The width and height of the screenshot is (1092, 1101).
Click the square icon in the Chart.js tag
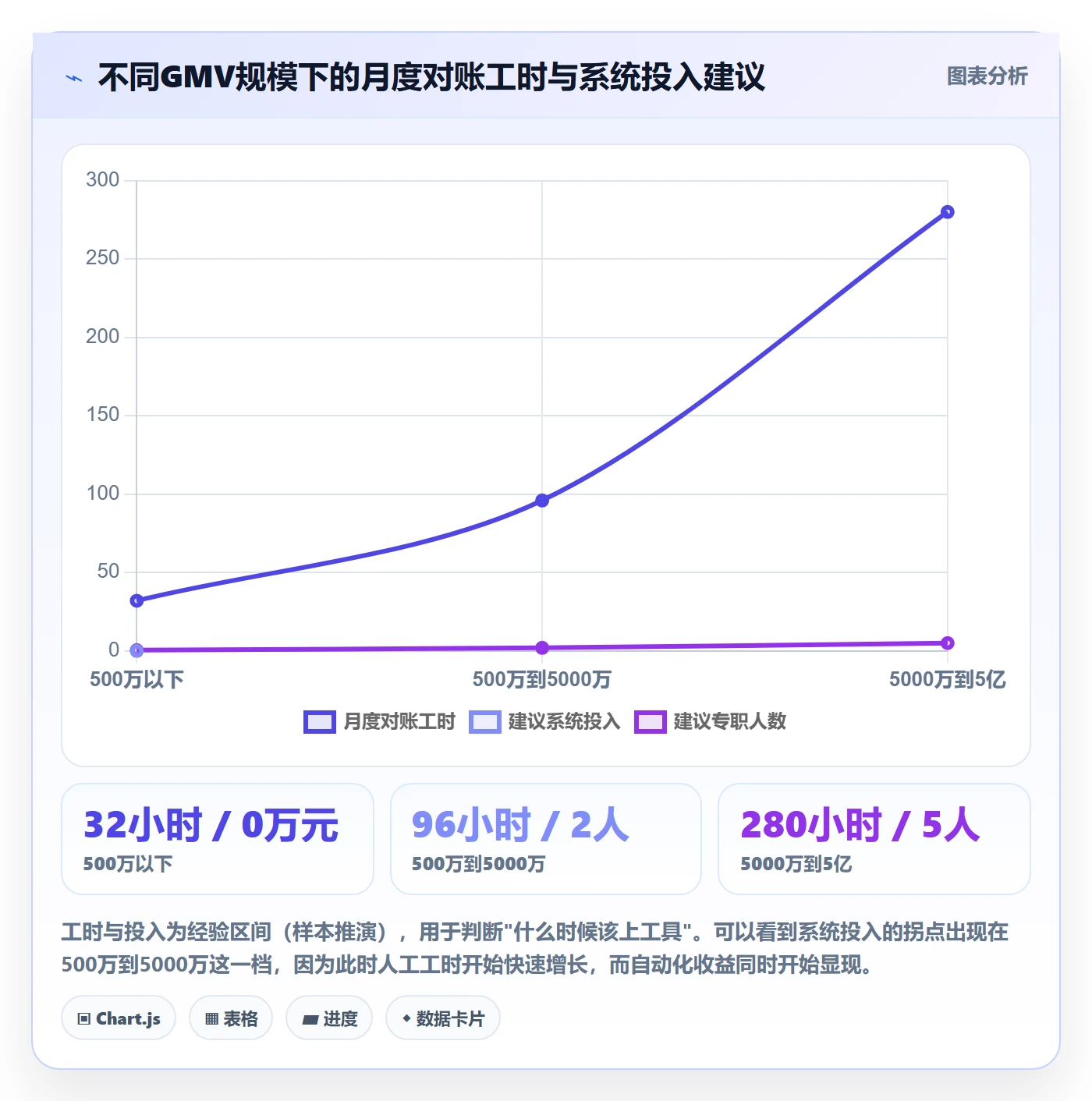84,1019
